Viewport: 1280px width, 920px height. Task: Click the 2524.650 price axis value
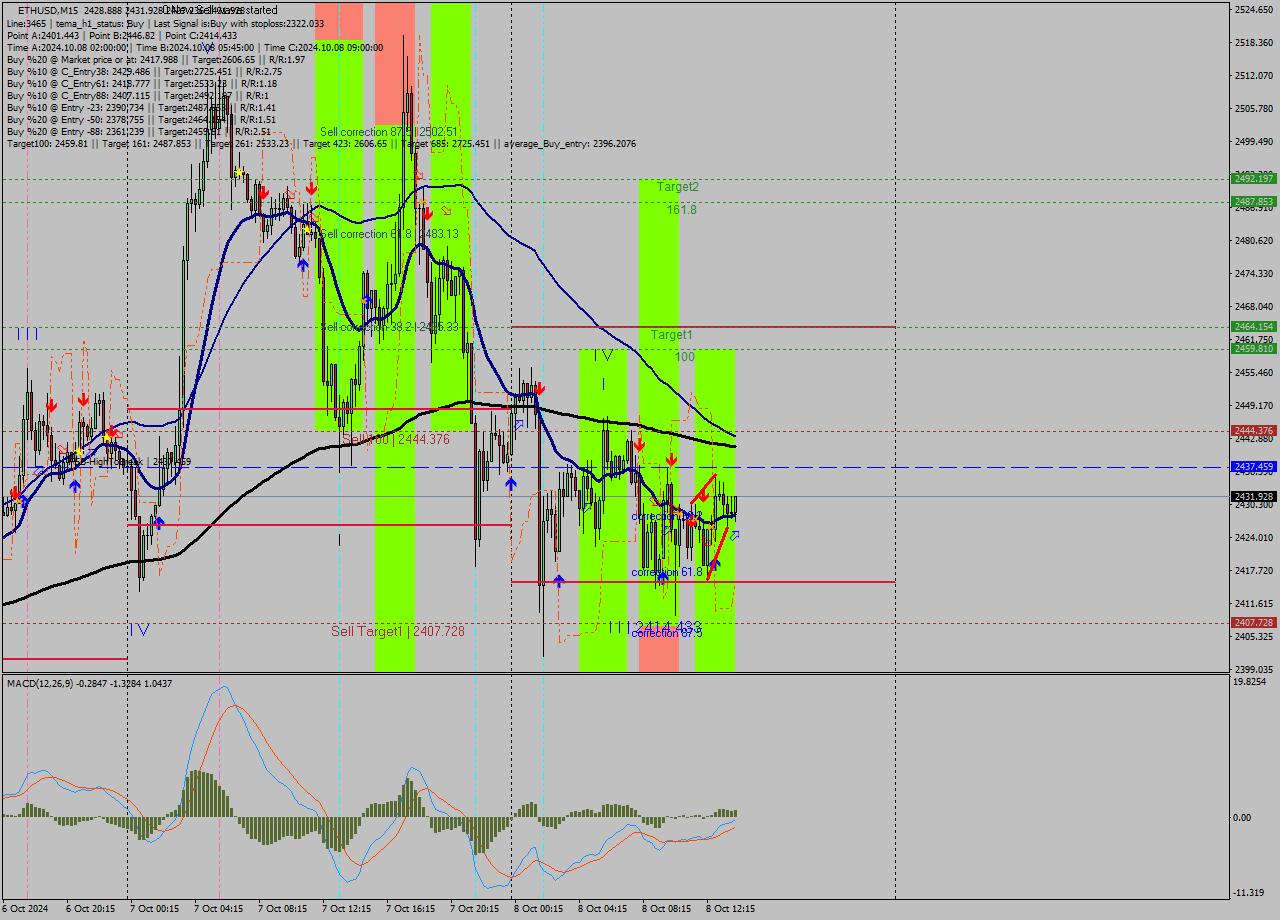point(1253,10)
